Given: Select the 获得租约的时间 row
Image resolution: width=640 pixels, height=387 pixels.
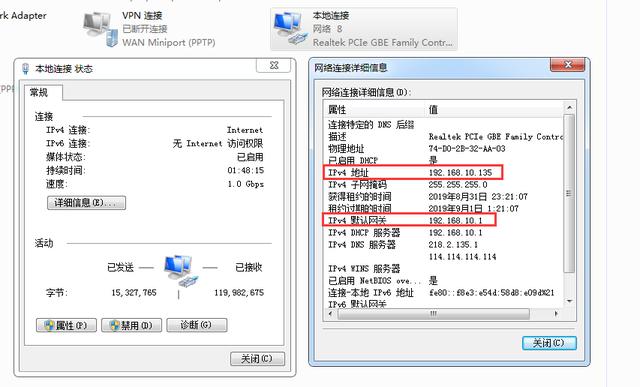Looking at the screenshot, I should tap(444, 196).
